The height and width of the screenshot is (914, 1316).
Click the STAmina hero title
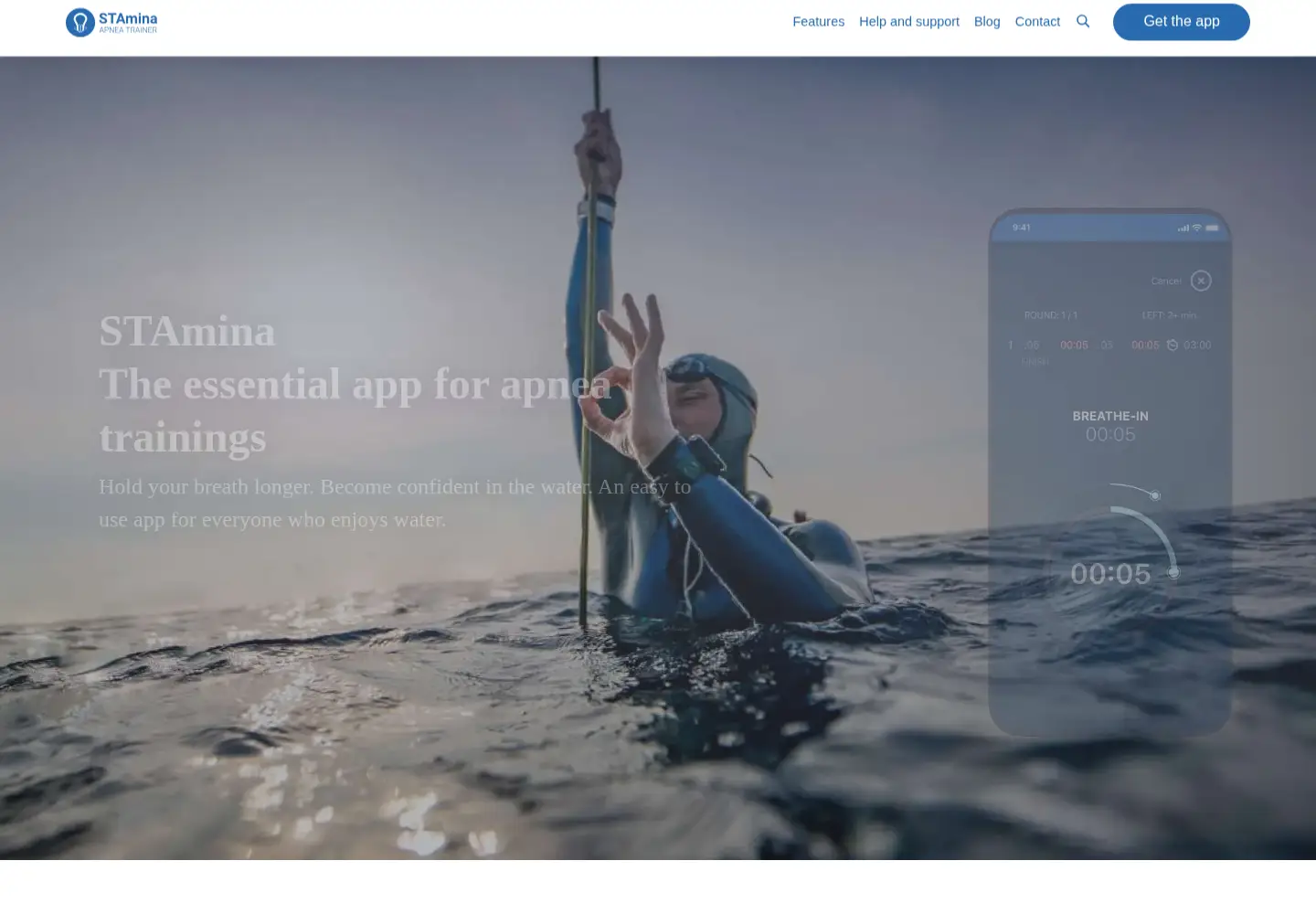click(x=187, y=331)
